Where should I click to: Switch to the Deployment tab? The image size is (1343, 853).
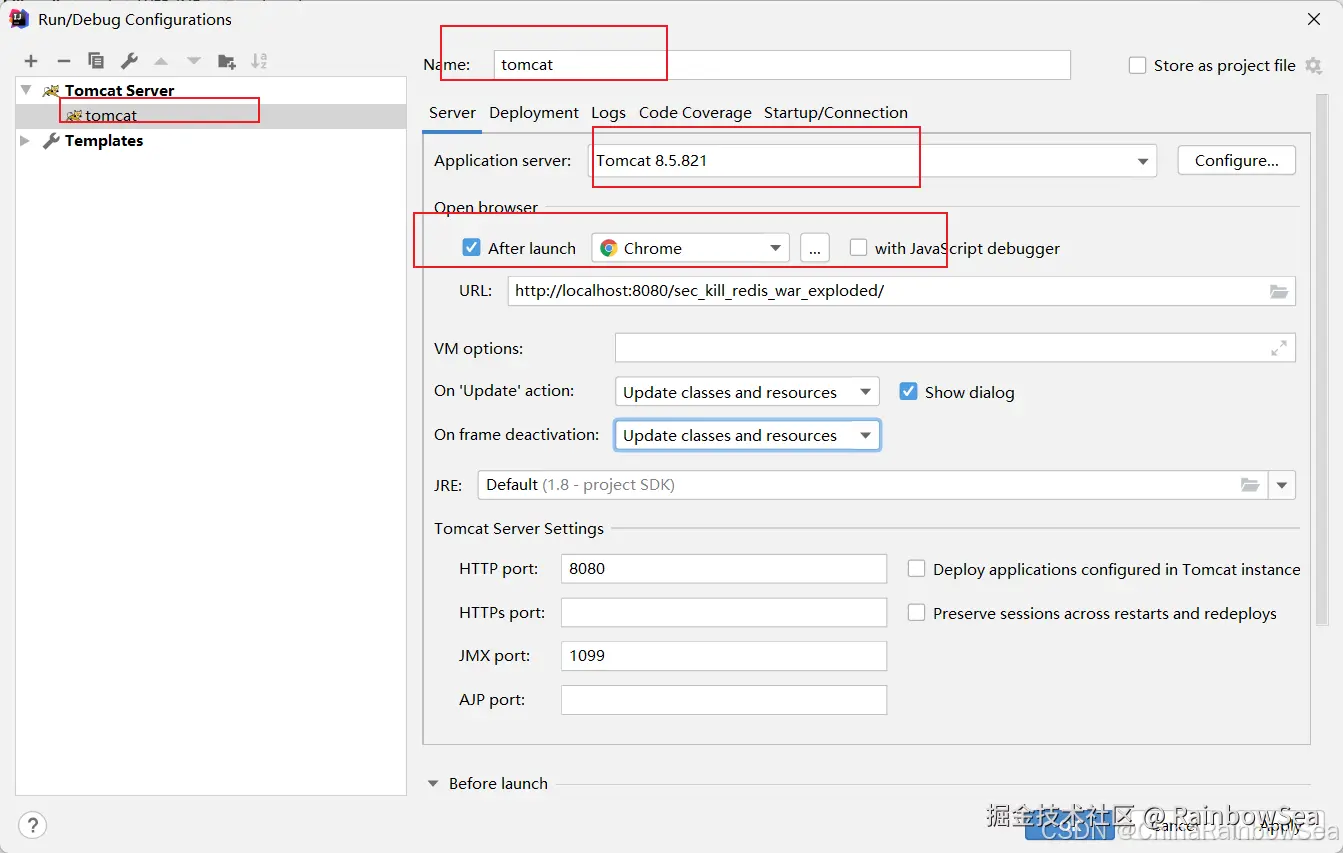(x=534, y=112)
